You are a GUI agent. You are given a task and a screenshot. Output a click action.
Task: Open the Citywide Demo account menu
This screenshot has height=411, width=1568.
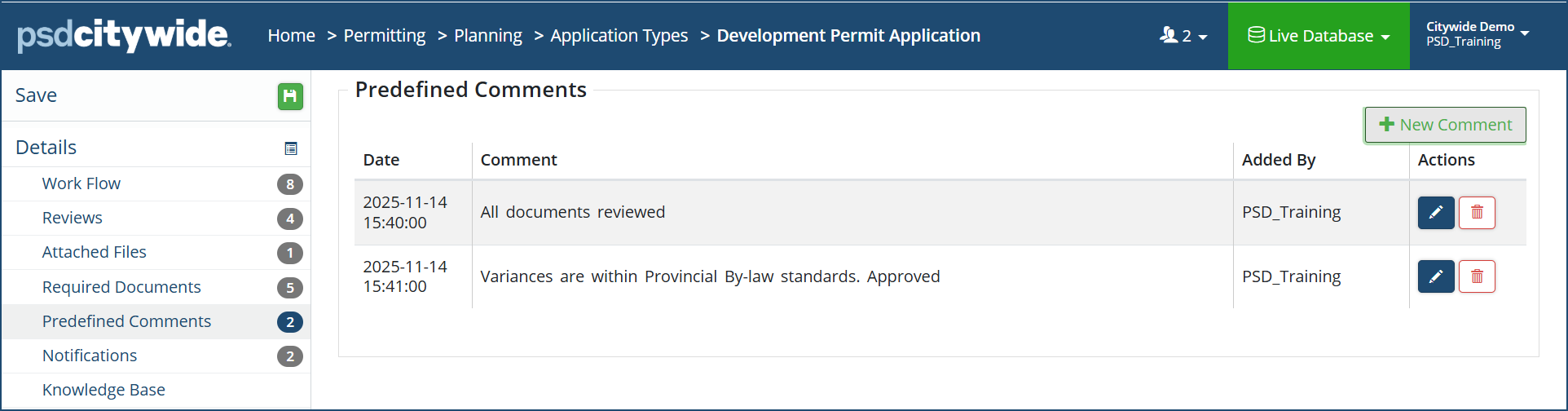point(1477,34)
